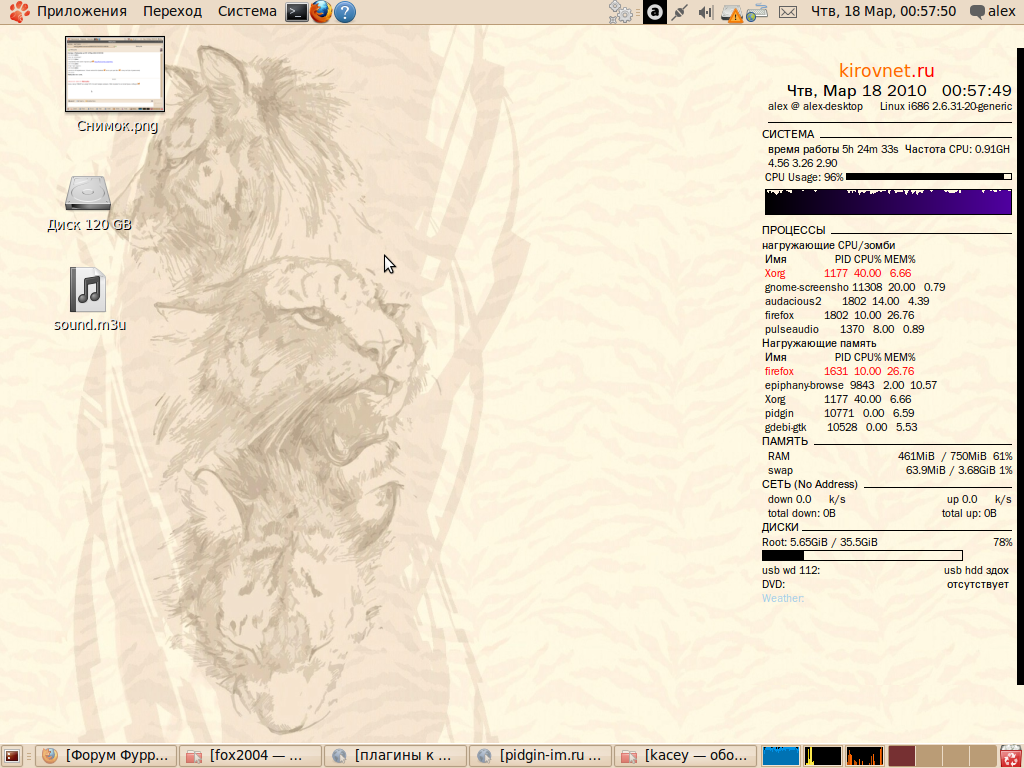Click the disk warning notification icon
The height and width of the screenshot is (768, 1024).
coord(734,13)
